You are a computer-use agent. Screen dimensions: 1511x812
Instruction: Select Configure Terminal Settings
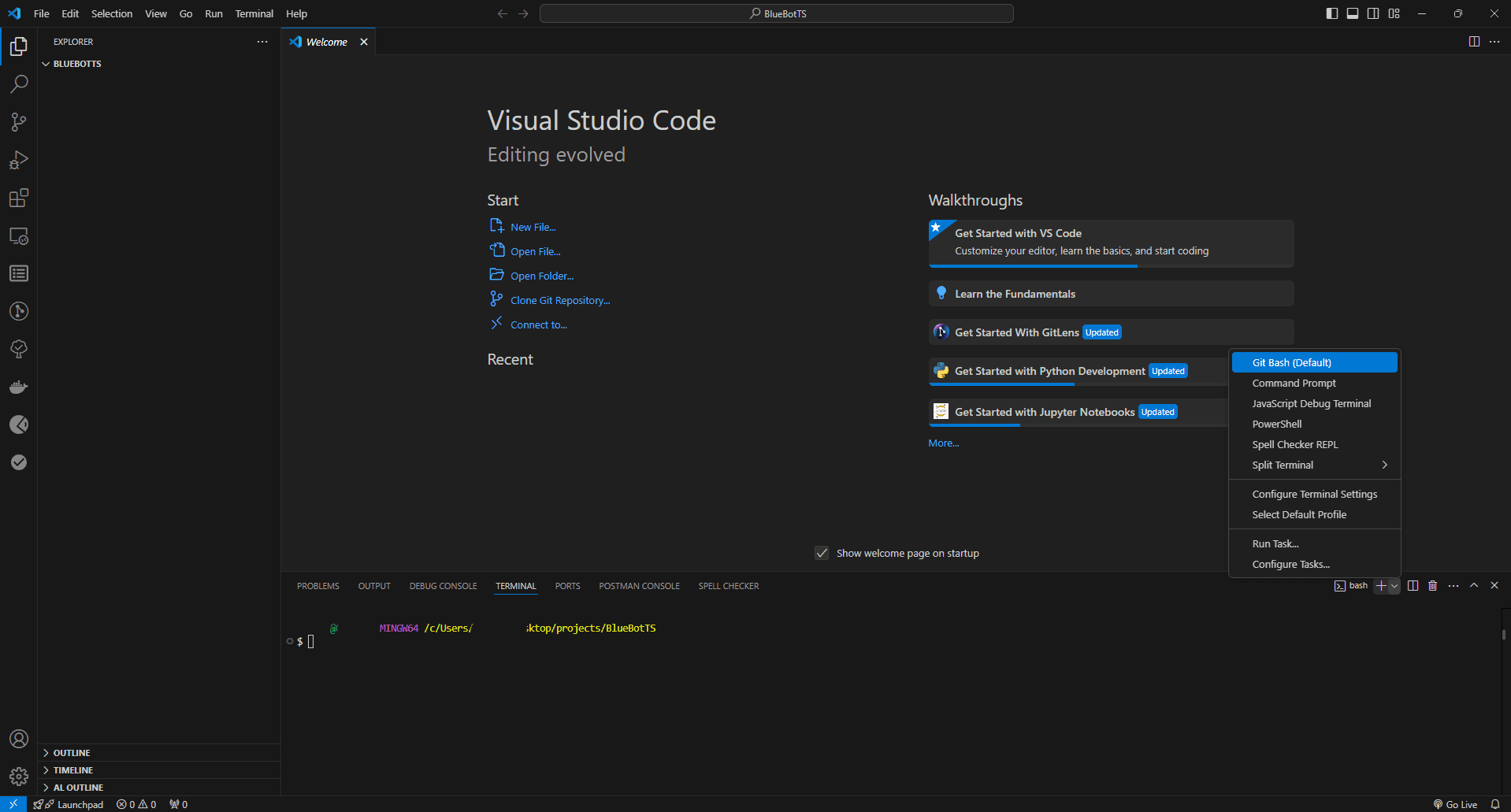[x=1315, y=494]
